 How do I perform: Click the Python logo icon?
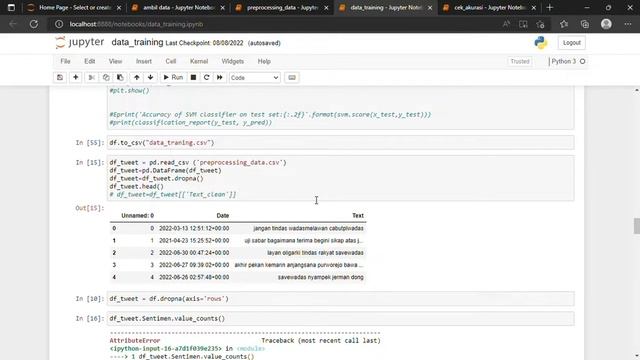[x=541, y=42]
